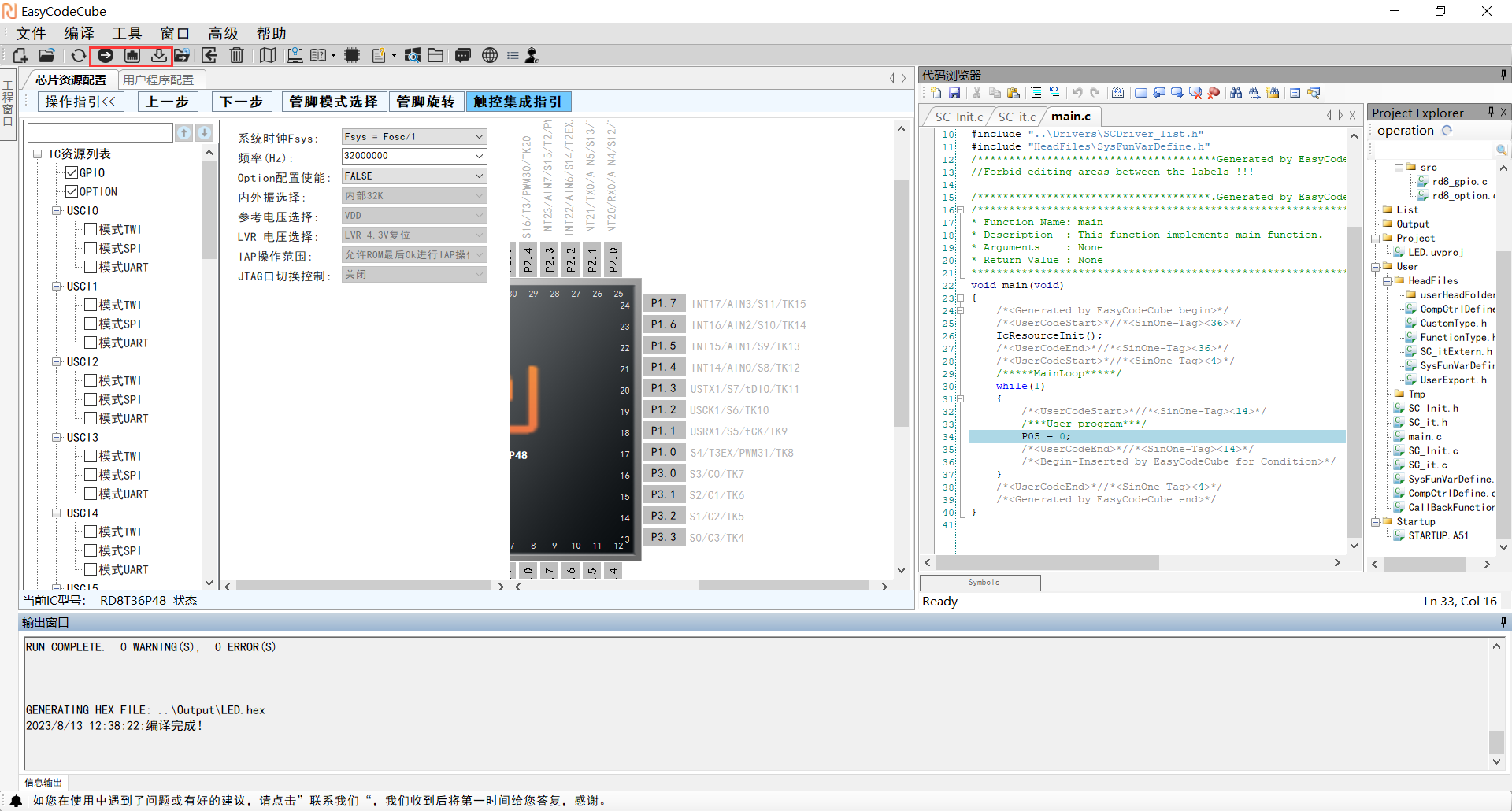Uncheck the OPTION resource checkbox
Viewport: 1512px width, 811px height.
(x=72, y=191)
